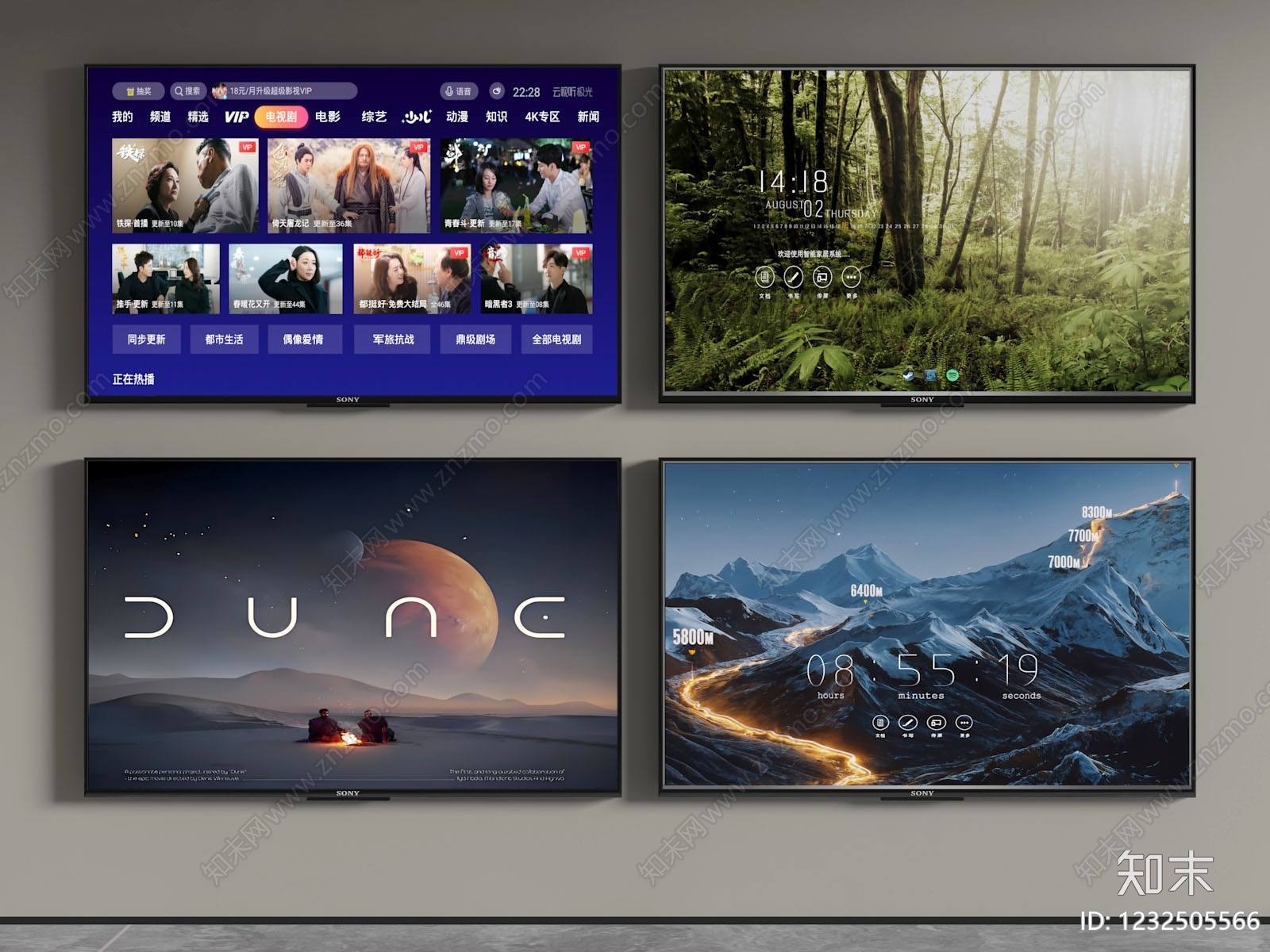This screenshot has height=952, width=1270.
Task: Click the 7000M altitude marker
Action: point(1064,562)
